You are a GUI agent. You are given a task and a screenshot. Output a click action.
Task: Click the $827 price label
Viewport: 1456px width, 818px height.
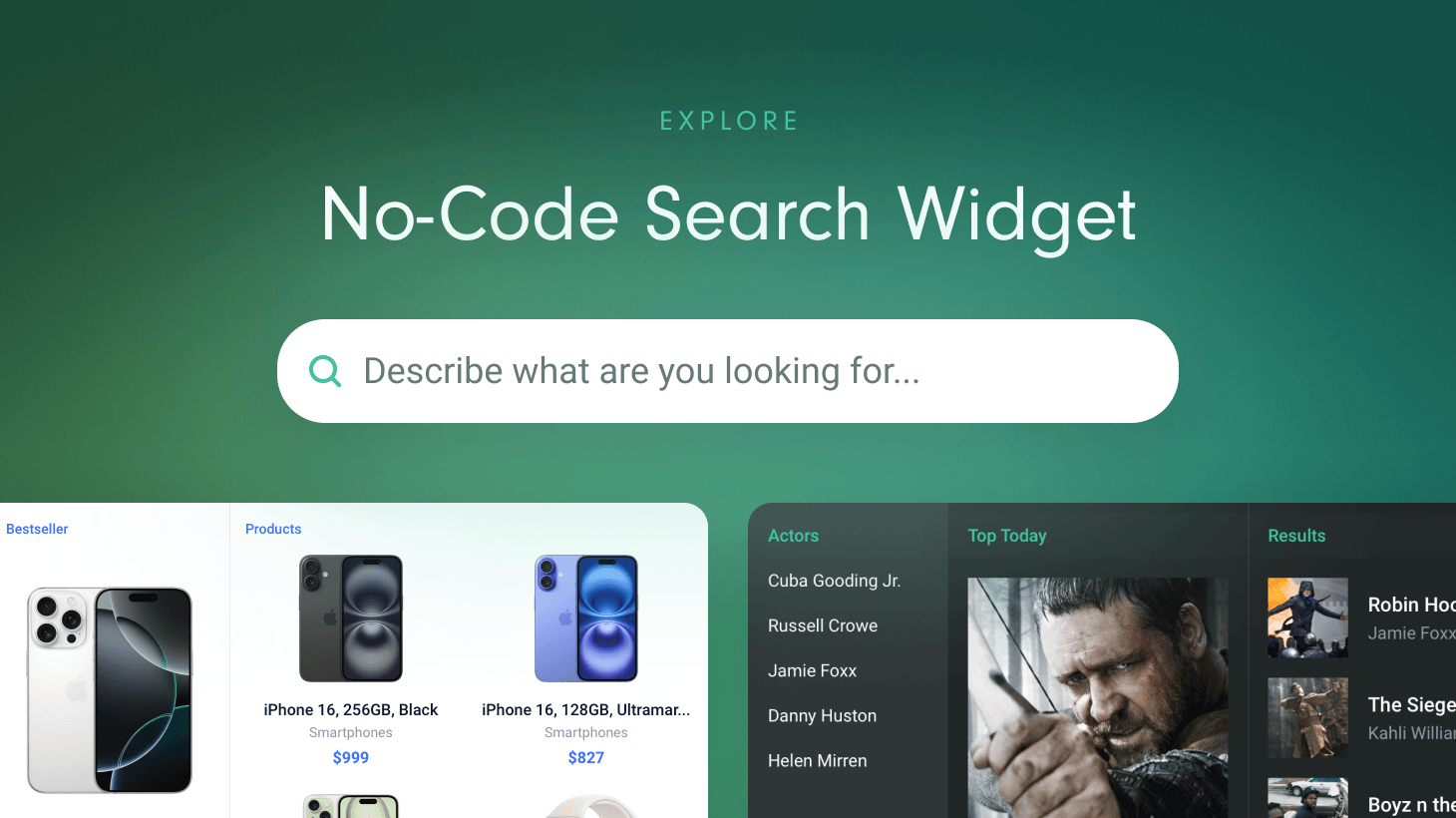(x=586, y=757)
